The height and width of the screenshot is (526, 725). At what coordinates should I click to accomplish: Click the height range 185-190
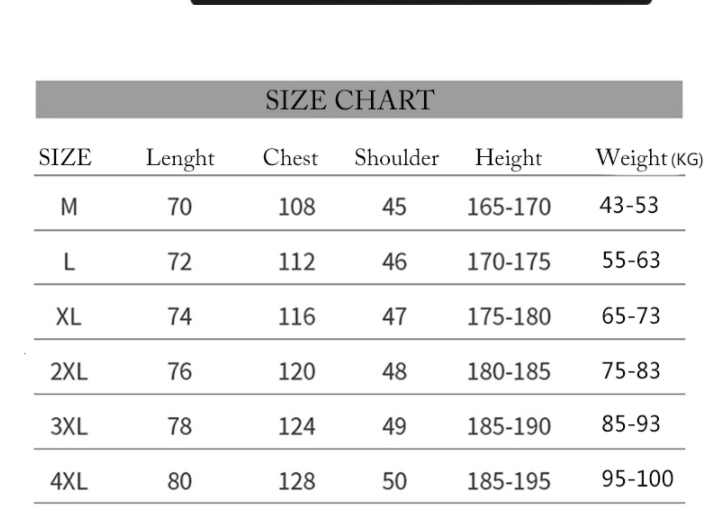click(x=509, y=427)
